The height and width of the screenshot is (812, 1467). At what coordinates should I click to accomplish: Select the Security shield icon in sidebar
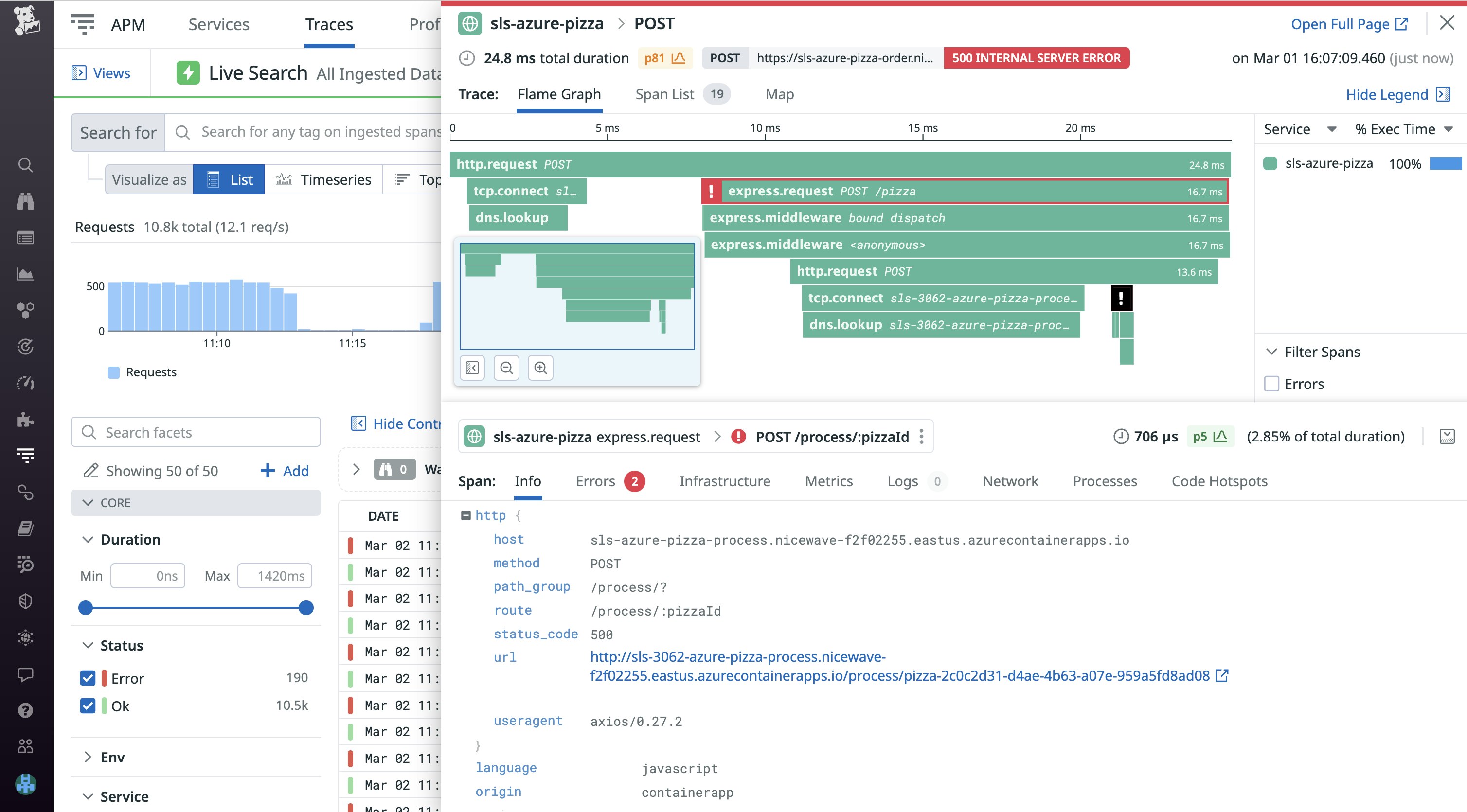26,601
